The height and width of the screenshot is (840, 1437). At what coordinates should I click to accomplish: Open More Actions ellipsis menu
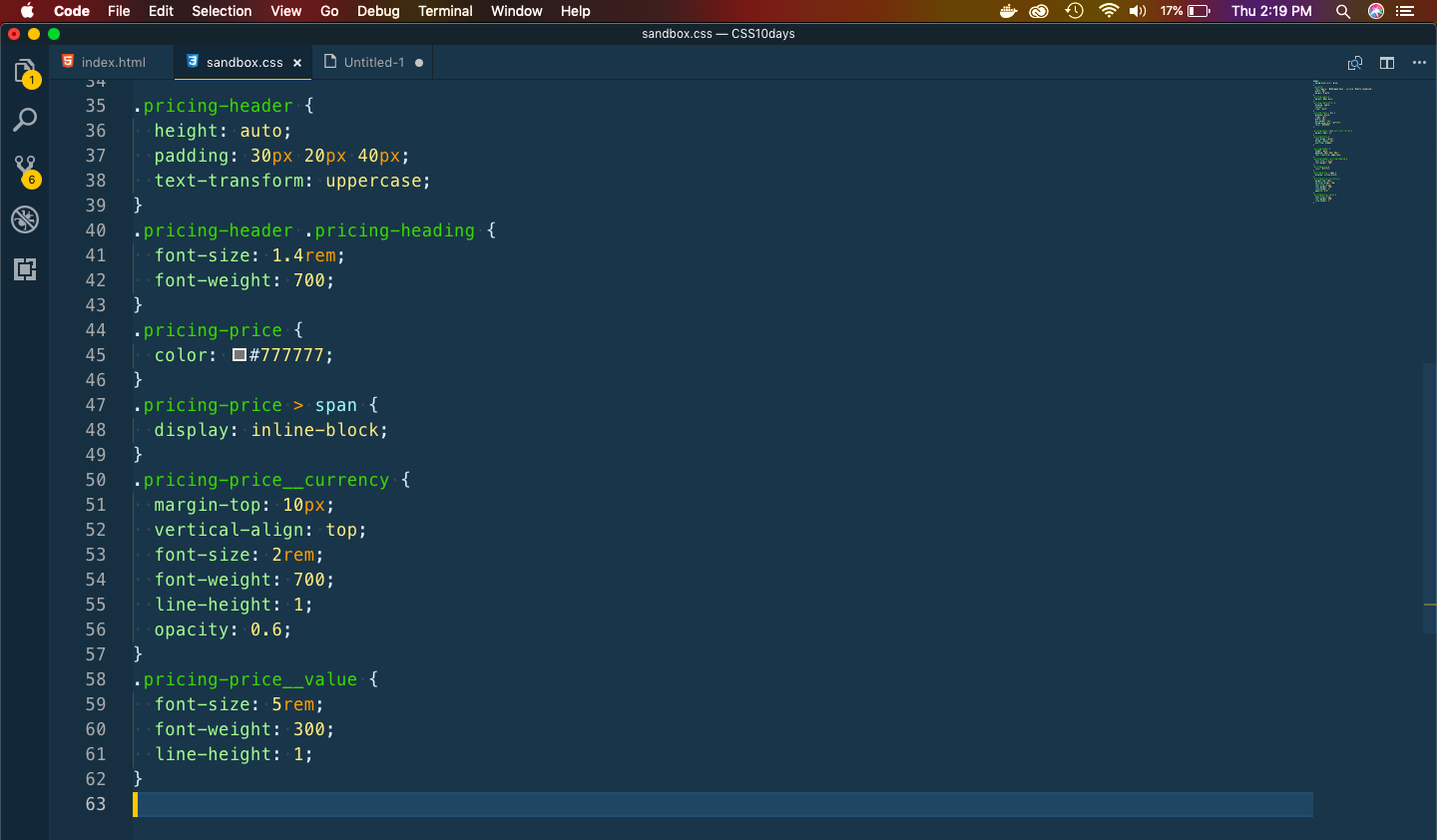point(1419,63)
